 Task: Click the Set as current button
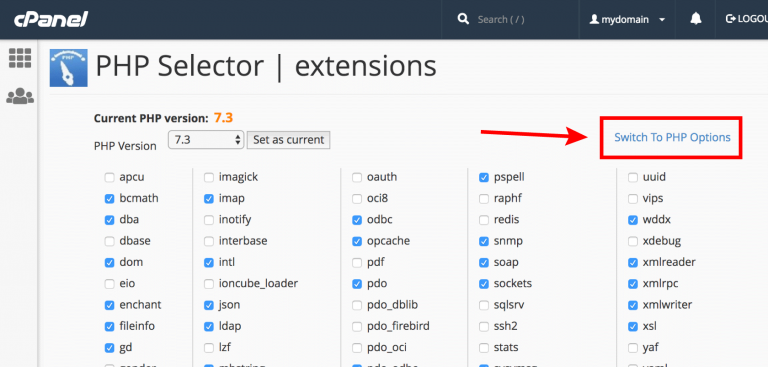288,140
